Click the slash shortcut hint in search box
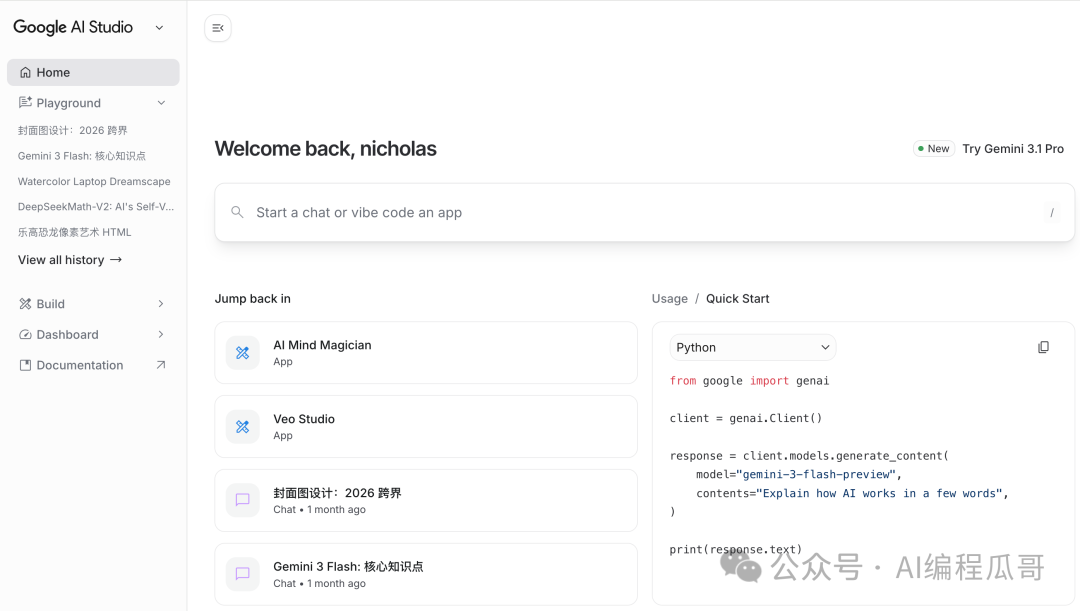The height and width of the screenshot is (611, 1080). point(1052,212)
